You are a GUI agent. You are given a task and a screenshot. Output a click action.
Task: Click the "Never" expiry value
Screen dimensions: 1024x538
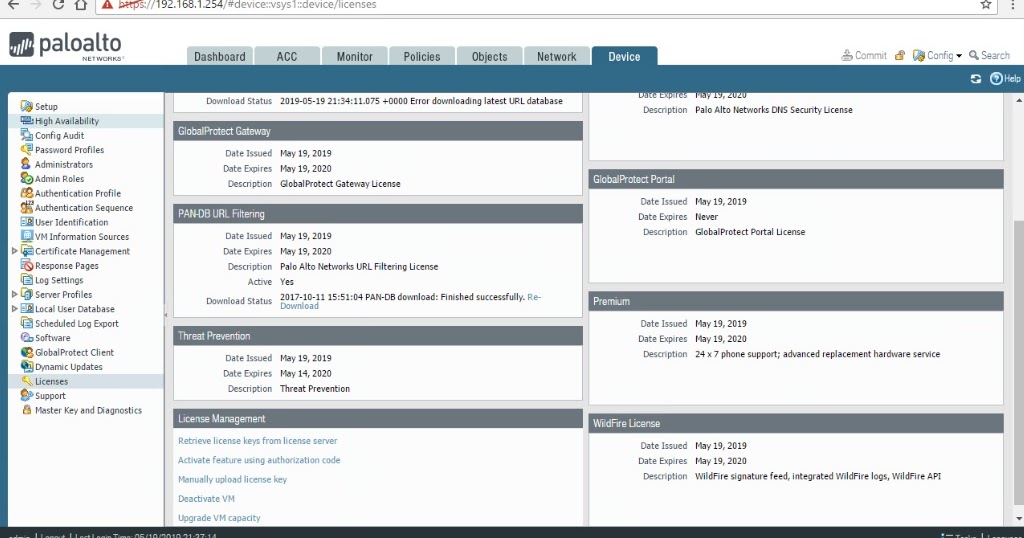coord(706,217)
